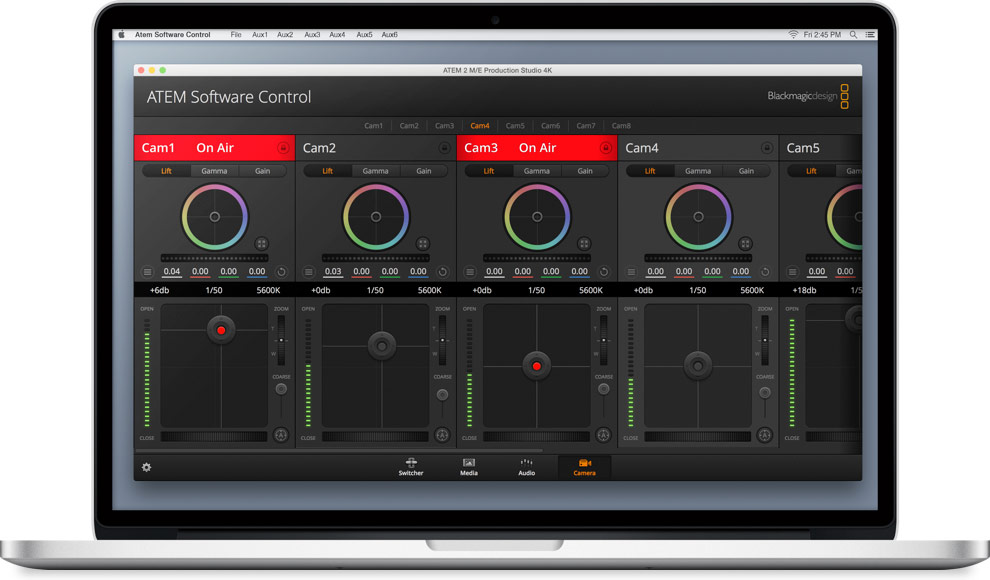Viewport: 990px width, 580px height.
Task: Open the Switcher panel
Action: (x=410, y=463)
